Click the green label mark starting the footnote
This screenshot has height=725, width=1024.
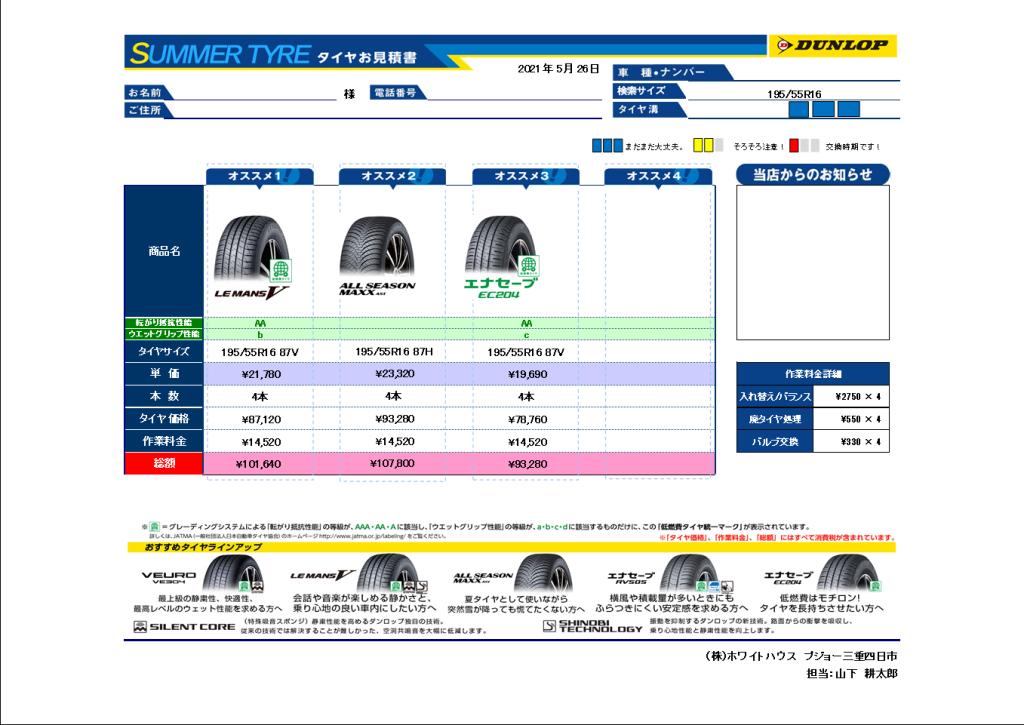pyautogui.click(x=154, y=526)
